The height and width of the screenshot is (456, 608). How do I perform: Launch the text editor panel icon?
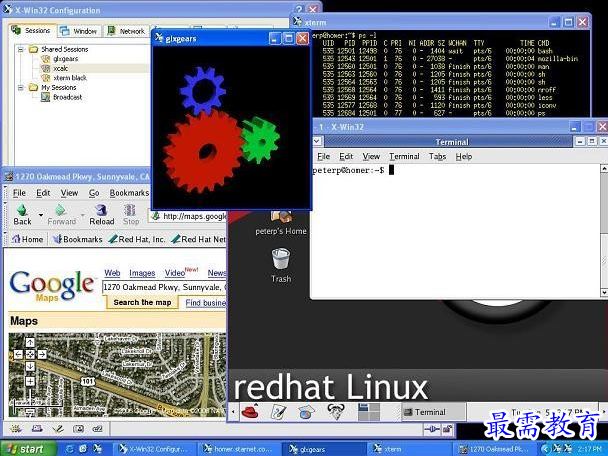[x=278, y=412]
